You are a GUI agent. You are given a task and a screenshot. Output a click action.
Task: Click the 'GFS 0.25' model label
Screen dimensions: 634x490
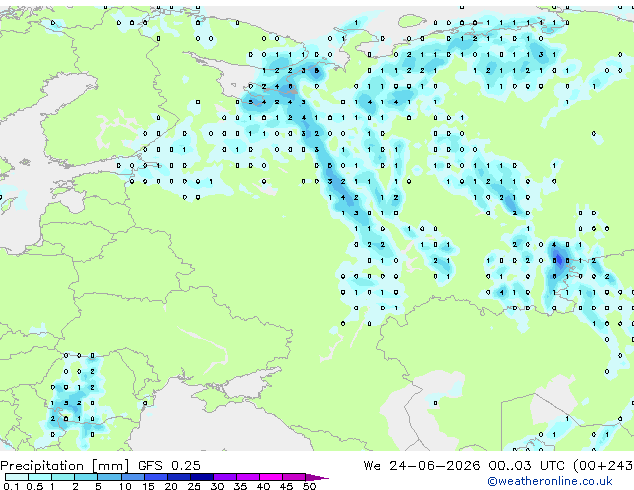(169, 466)
